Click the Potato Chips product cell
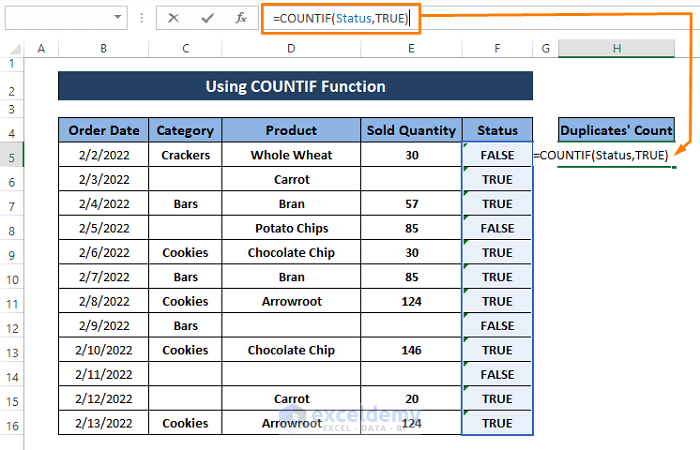The image size is (700, 450). pos(291,228)
